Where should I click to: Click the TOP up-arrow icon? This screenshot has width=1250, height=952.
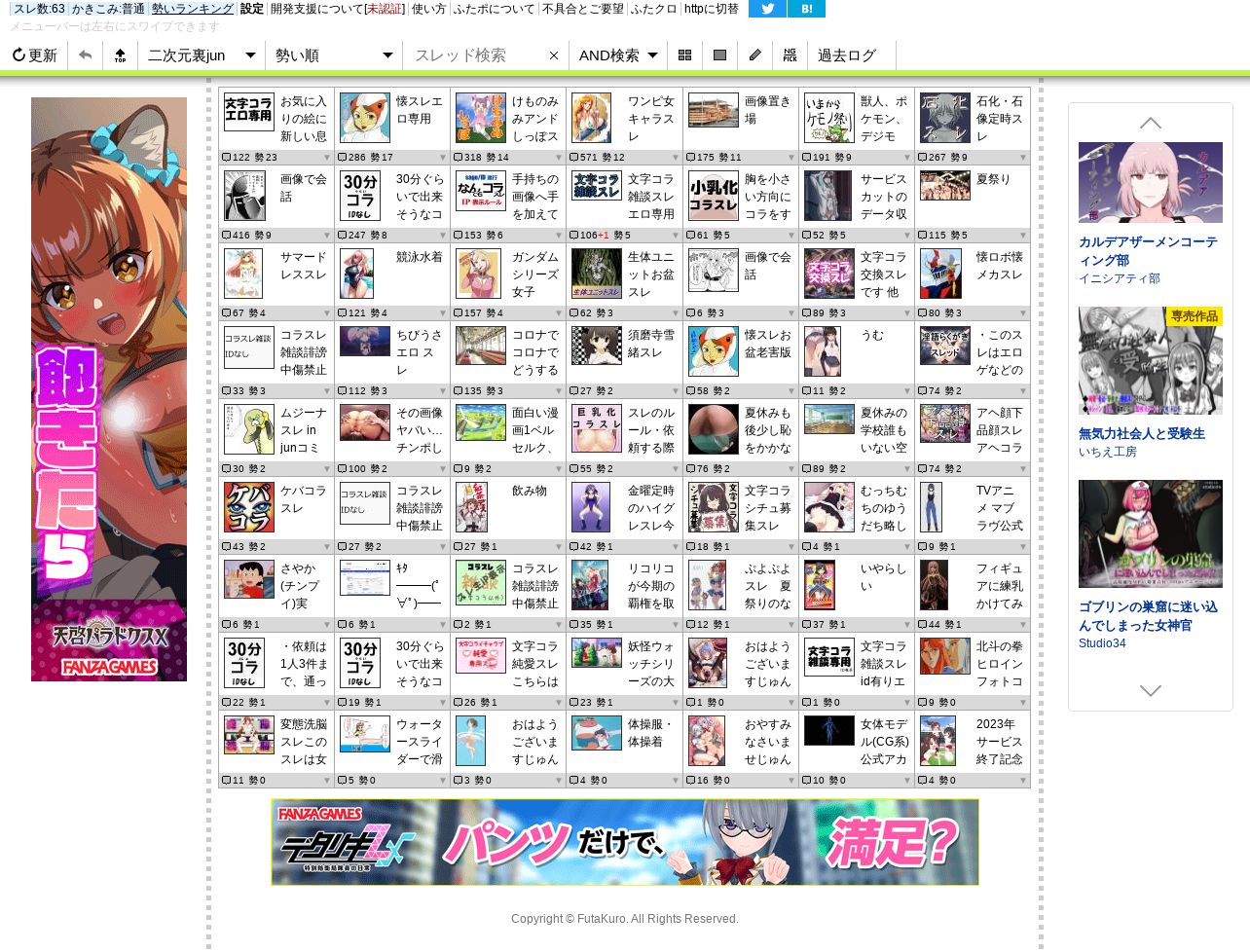tap(120, 55)
